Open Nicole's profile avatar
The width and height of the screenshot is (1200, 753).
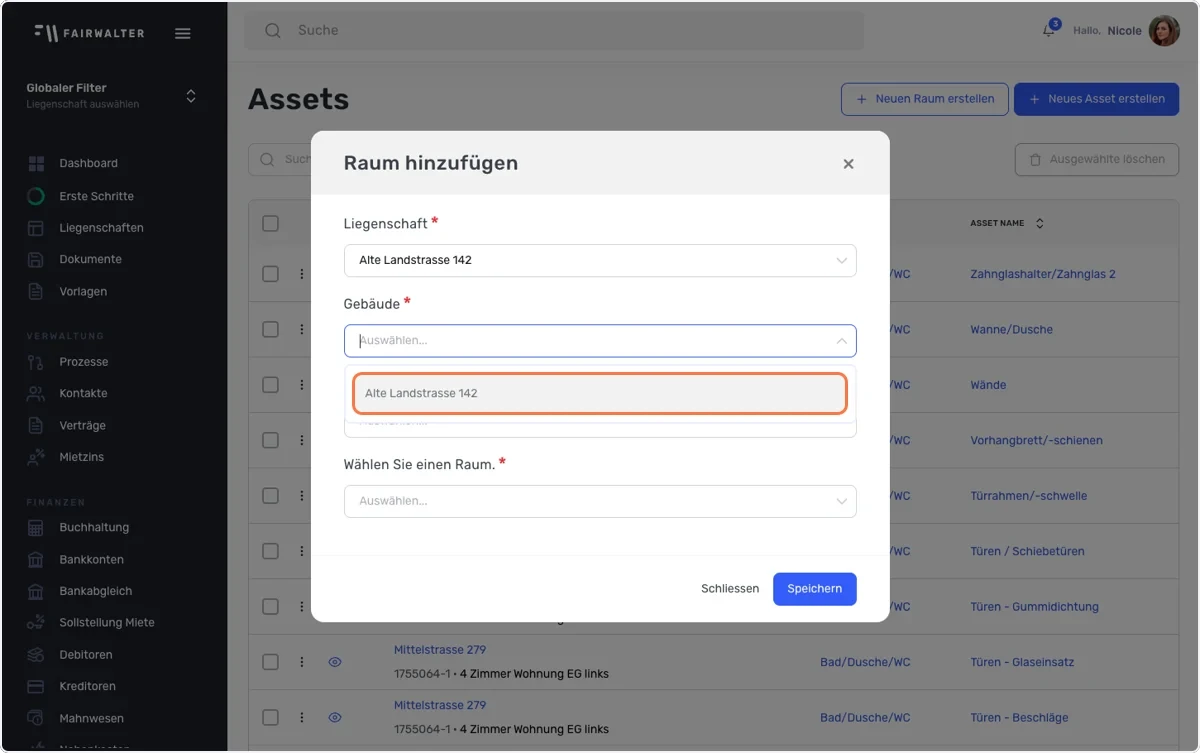(1164, 31)
